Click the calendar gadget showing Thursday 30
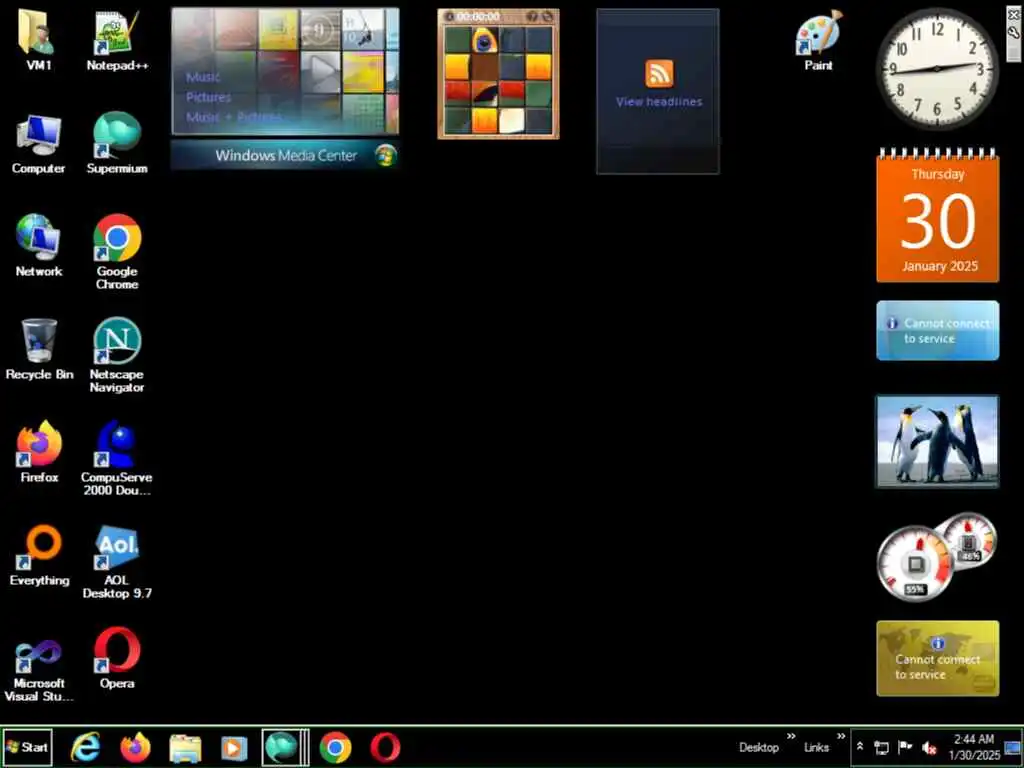 [x=938, y=217]
